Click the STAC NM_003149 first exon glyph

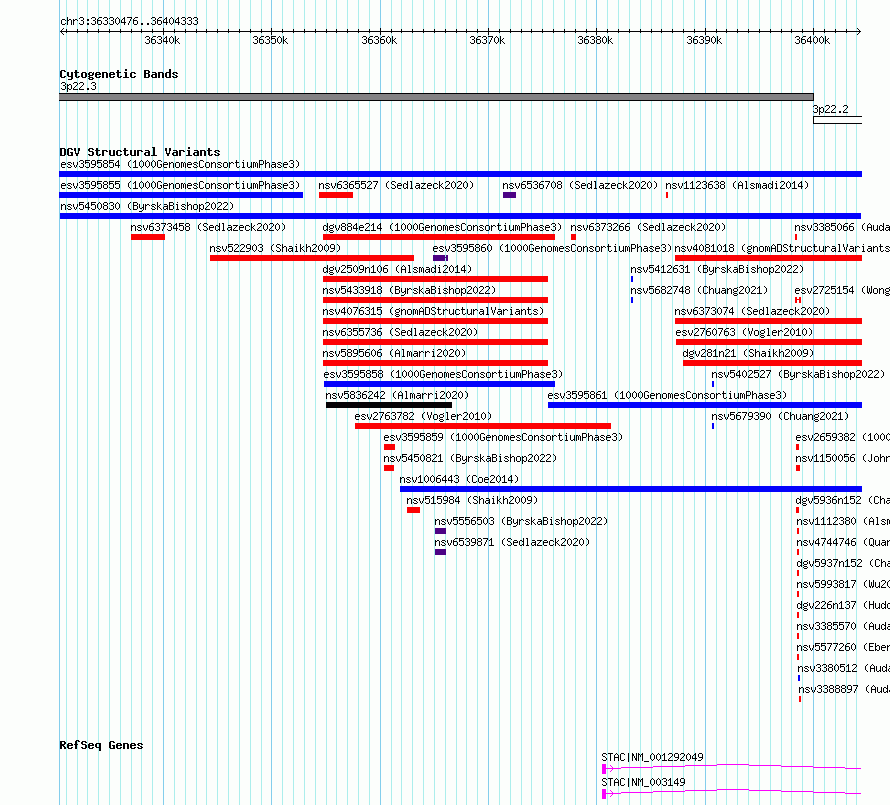point(604,794)
